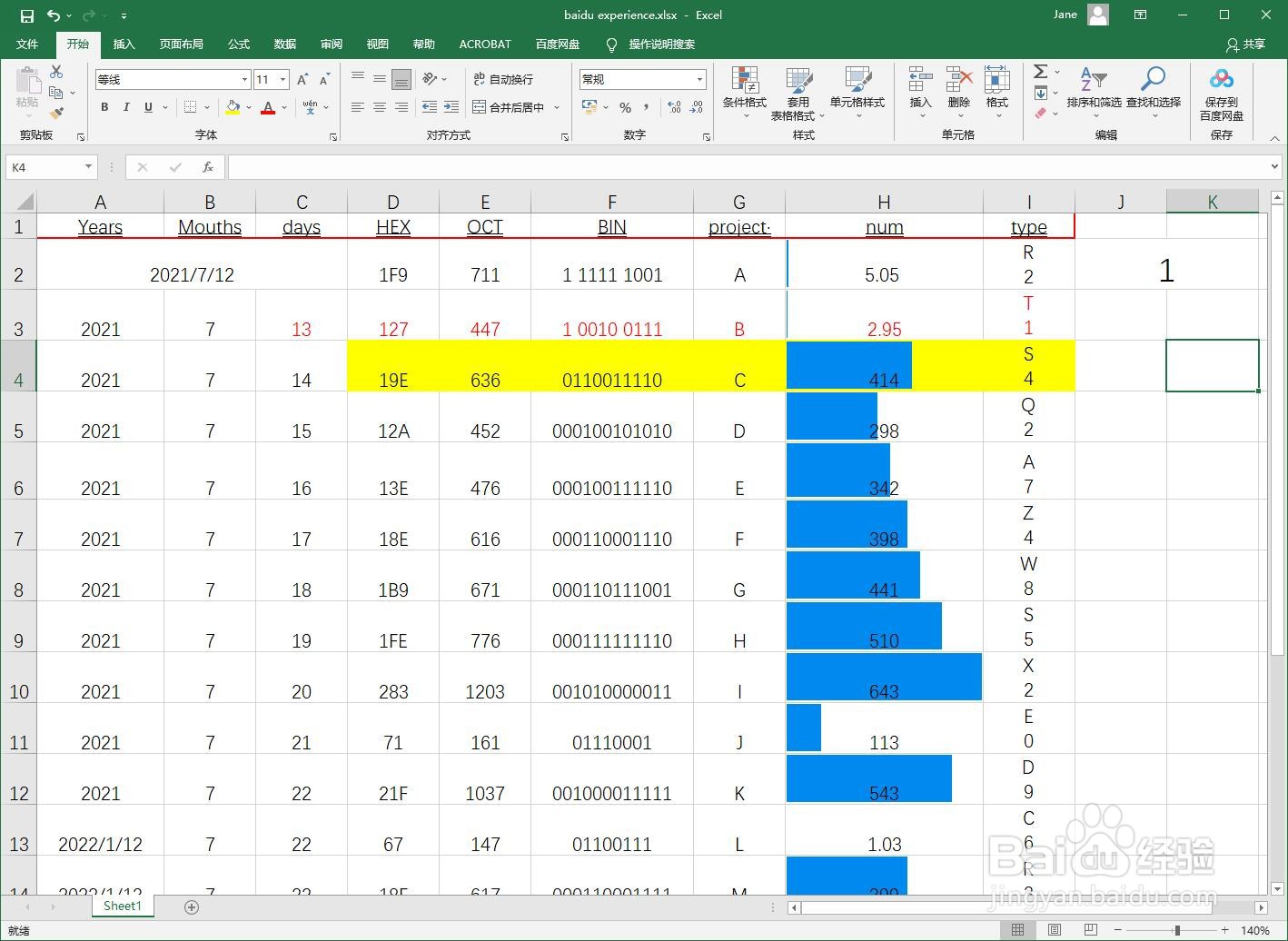Image resolution: width=1288 pixels, height=941 pixels.
Task: Toggle top vertical alignment
Action: click(x=358, y=80)
